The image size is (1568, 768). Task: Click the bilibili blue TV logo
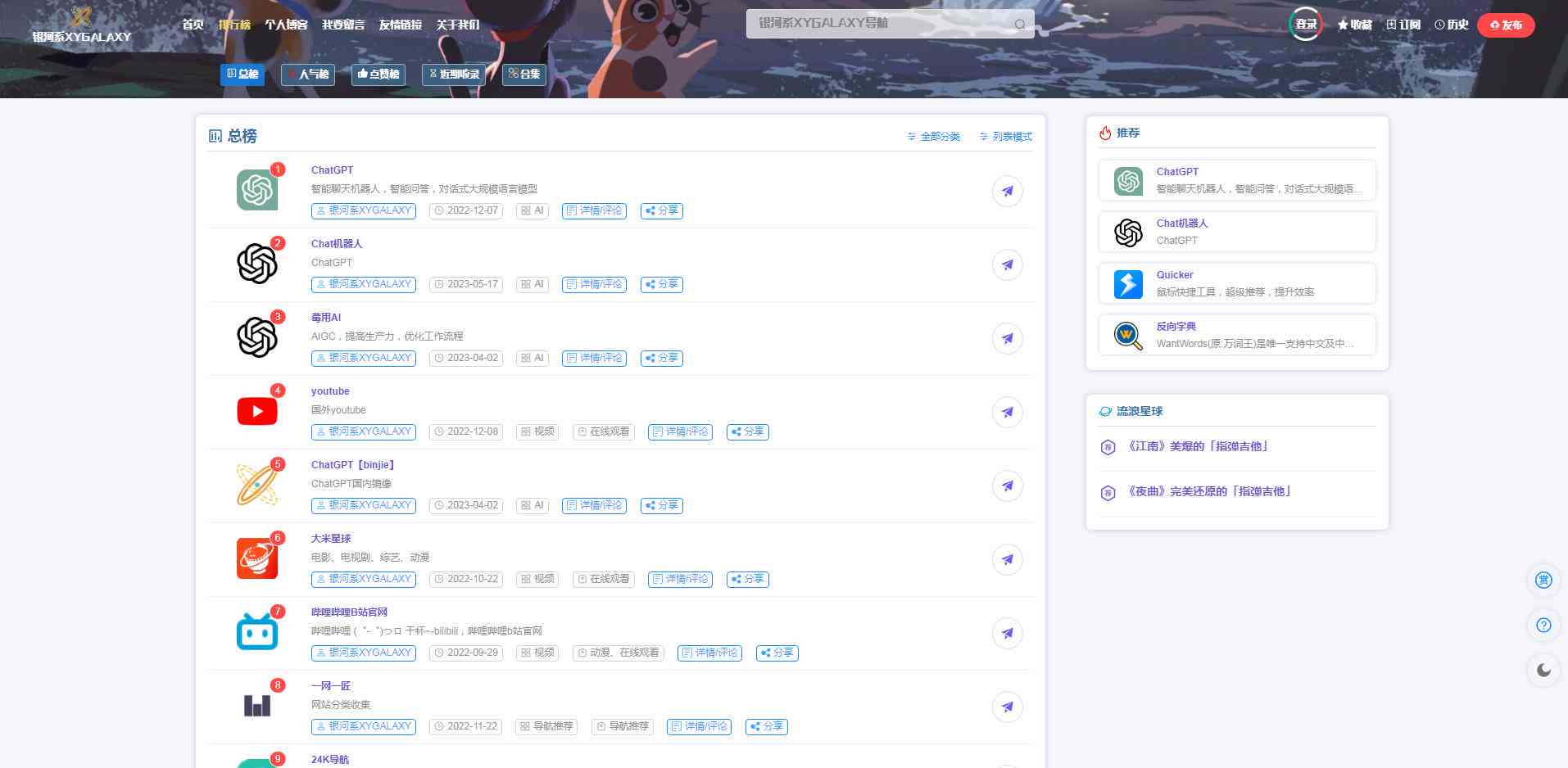257,632
